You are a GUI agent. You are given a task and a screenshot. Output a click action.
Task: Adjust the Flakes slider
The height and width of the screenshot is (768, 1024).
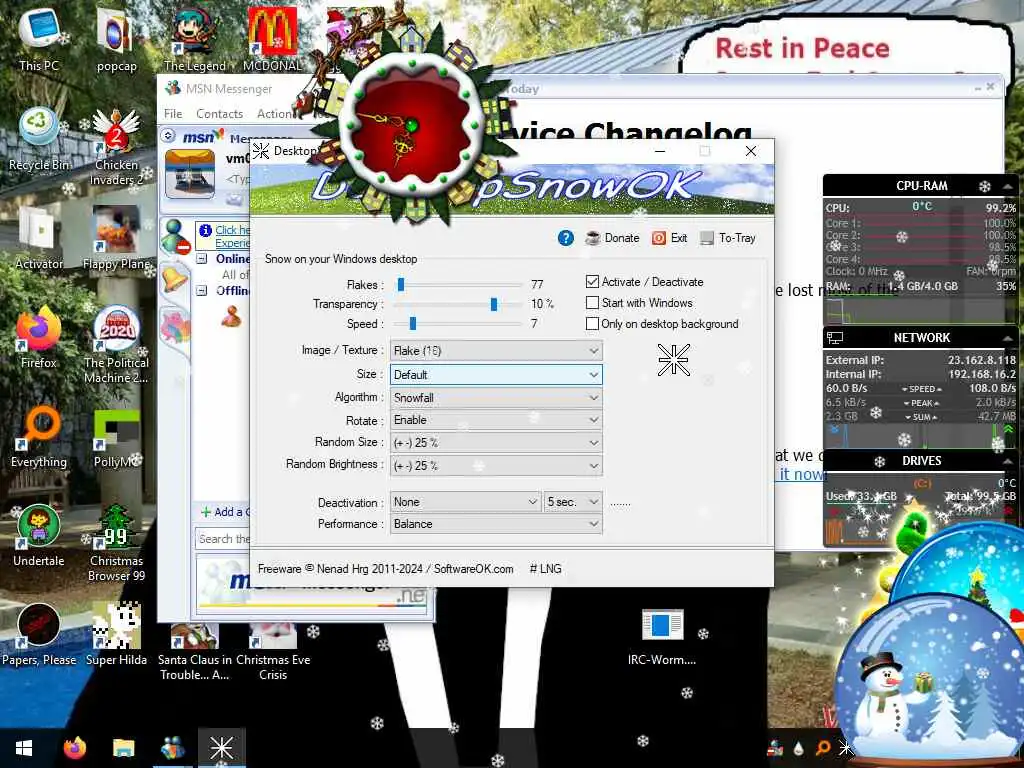[401, 285]
